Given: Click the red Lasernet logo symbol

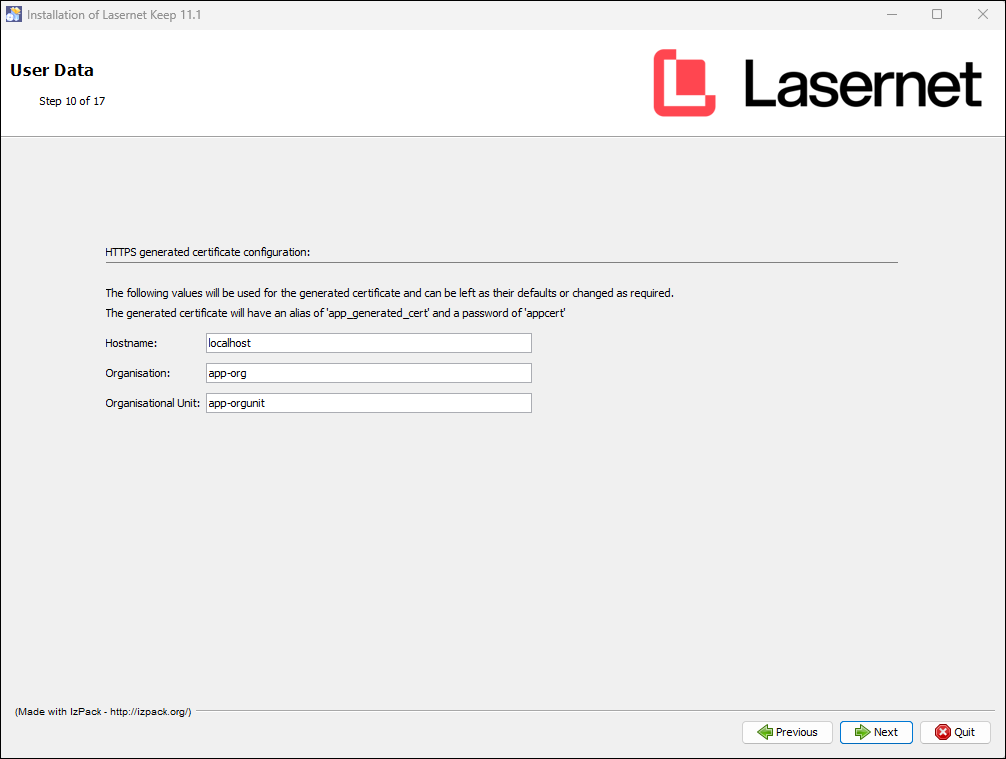Looking at the screenshot, I should (x=684, y=83).
